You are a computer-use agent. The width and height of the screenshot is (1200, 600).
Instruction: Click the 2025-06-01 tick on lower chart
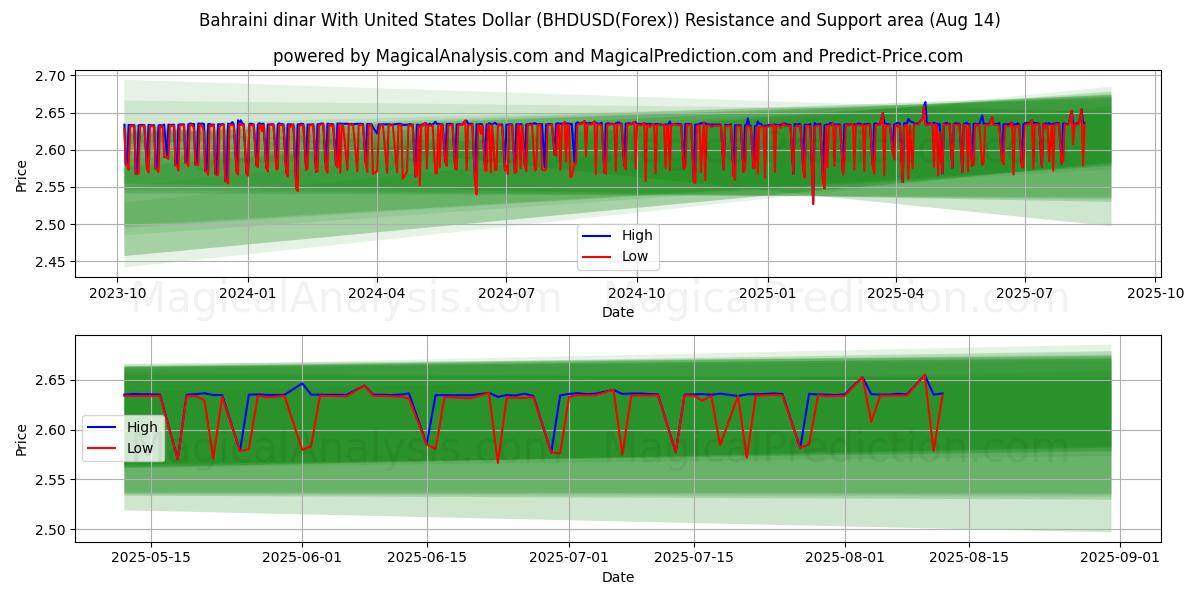[x=302, y=558]
